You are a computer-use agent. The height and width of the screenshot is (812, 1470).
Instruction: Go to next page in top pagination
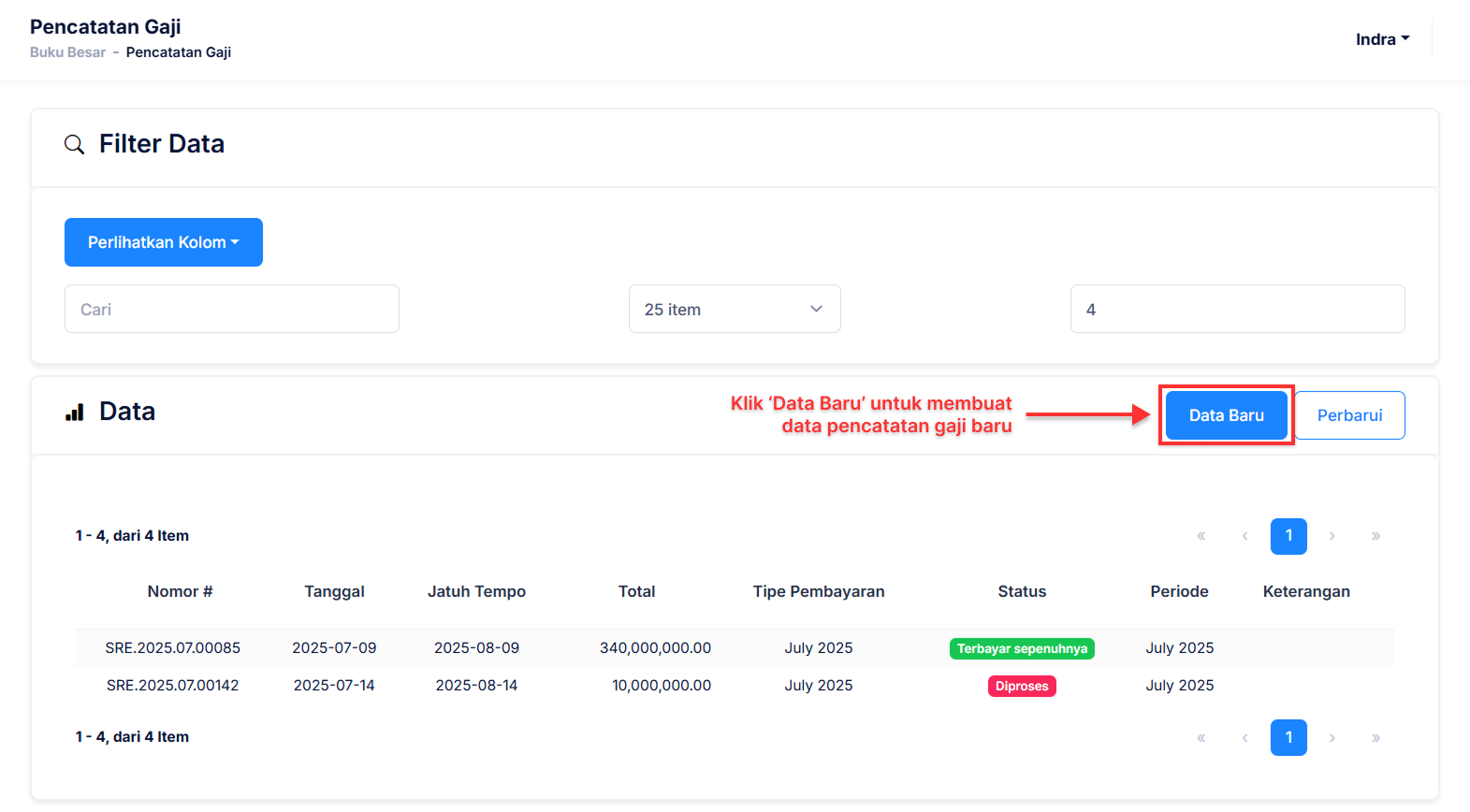pos(1332,536)
